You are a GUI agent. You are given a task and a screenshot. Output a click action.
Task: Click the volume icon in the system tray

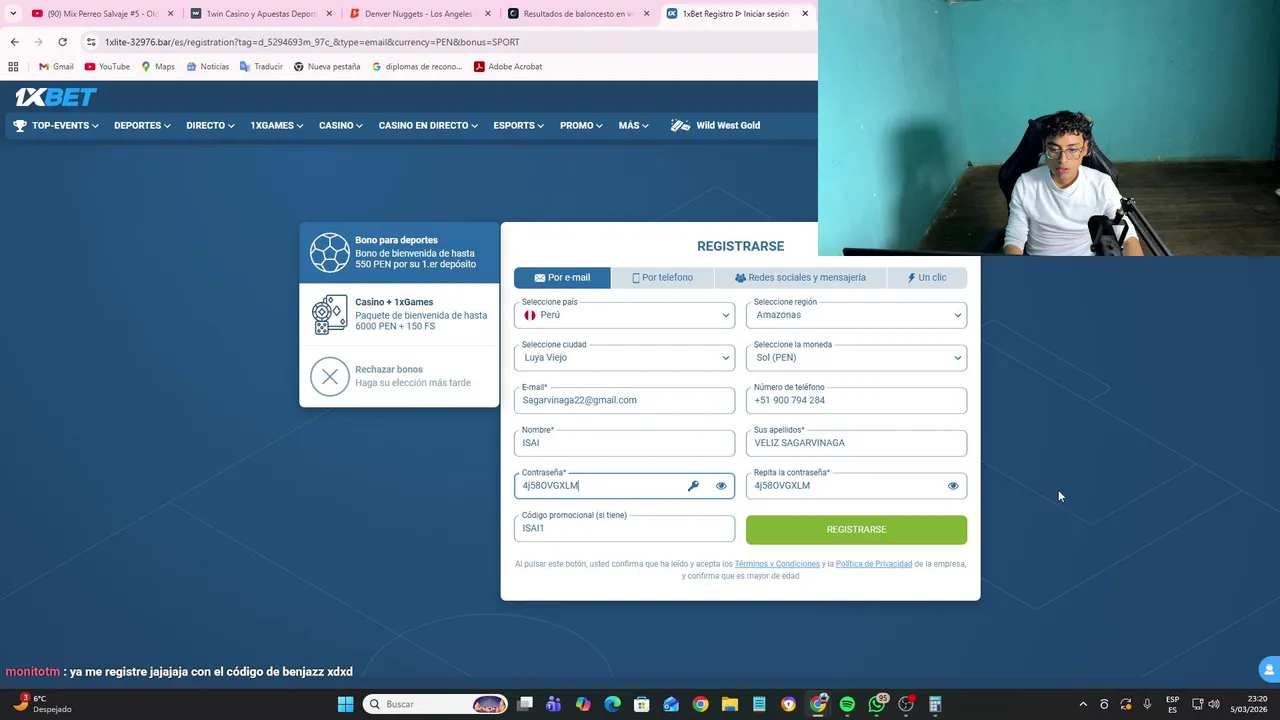(1214, 704)
